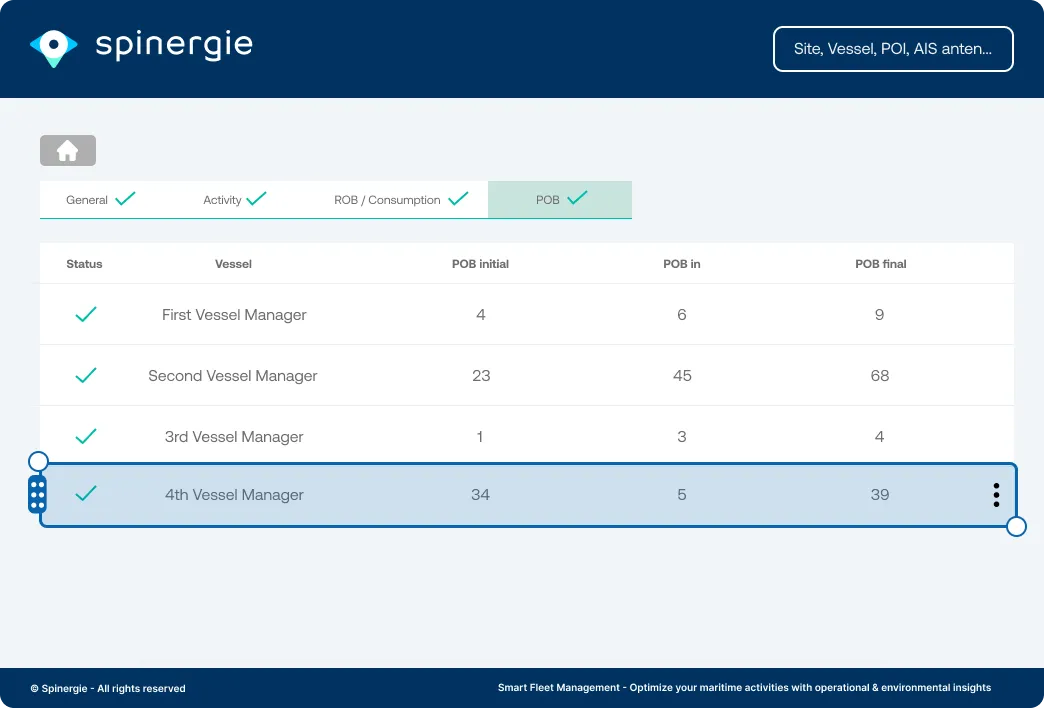Click the POB initial column header
Viewport: 1044px width, 708px height.
coord(480,264)
